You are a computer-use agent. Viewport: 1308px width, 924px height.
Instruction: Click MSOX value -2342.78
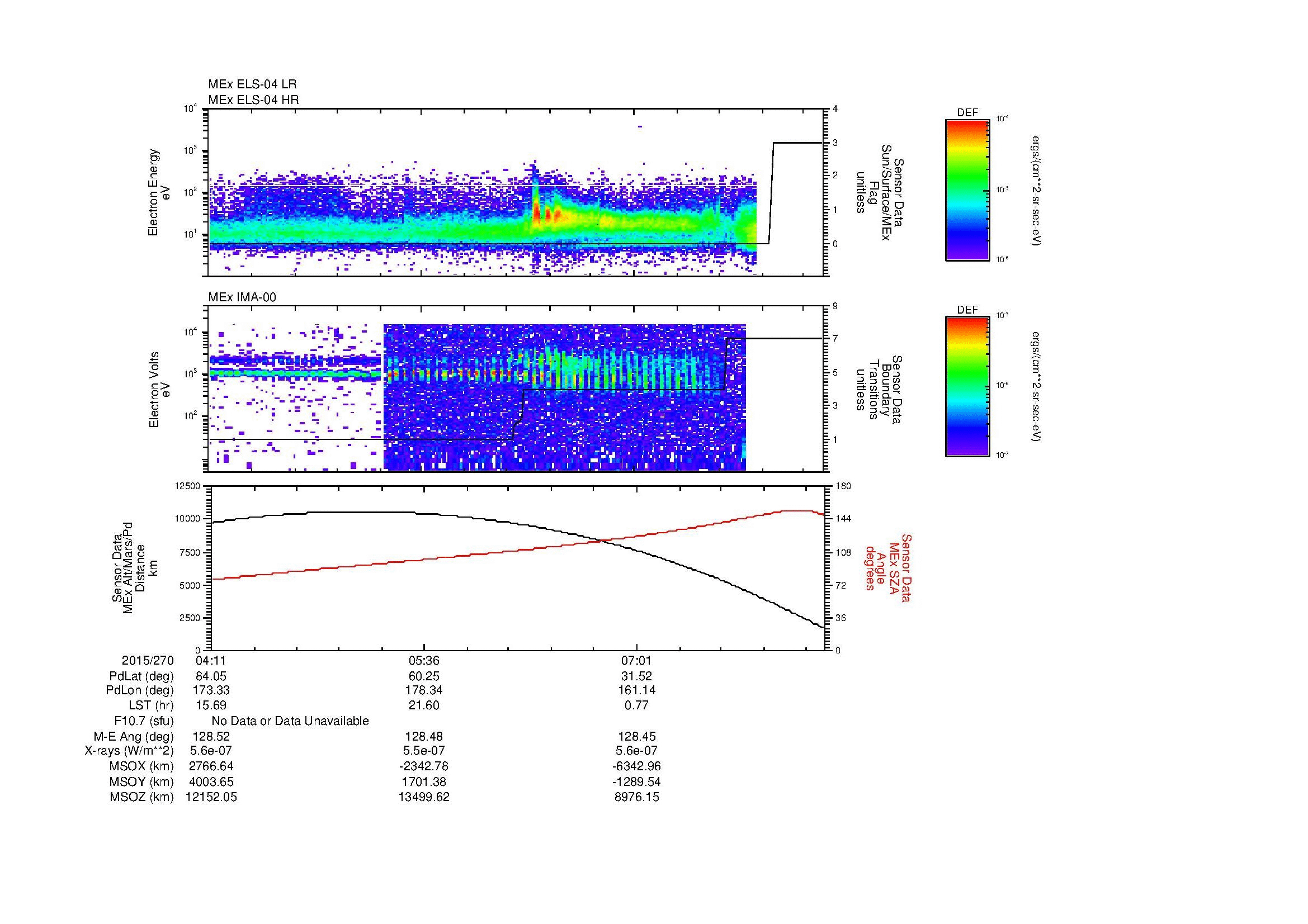(424, 766)
